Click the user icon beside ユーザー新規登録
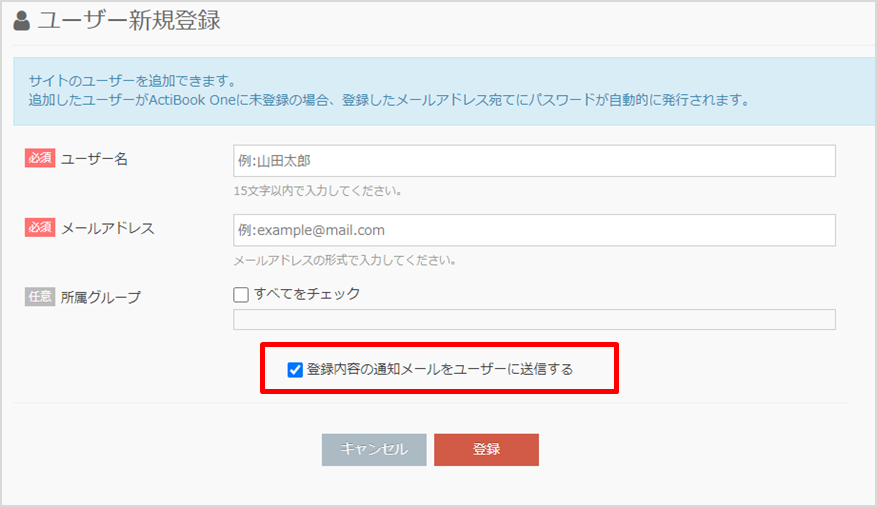Screen dimensions: 877x507 pyautogui.click(x=22, y=21)
